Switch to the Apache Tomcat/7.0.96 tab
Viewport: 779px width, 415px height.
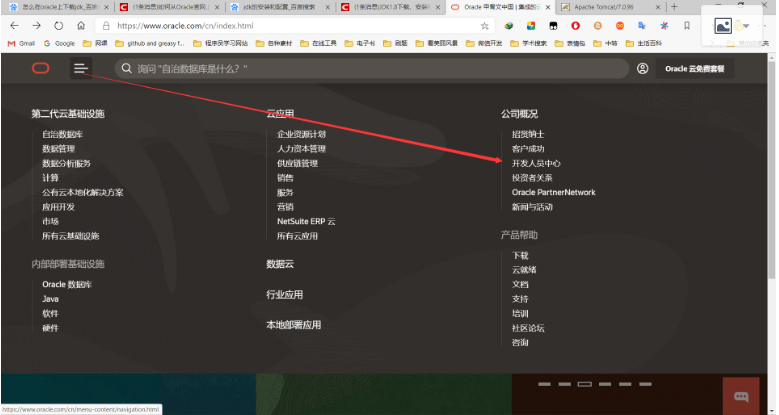611,7
